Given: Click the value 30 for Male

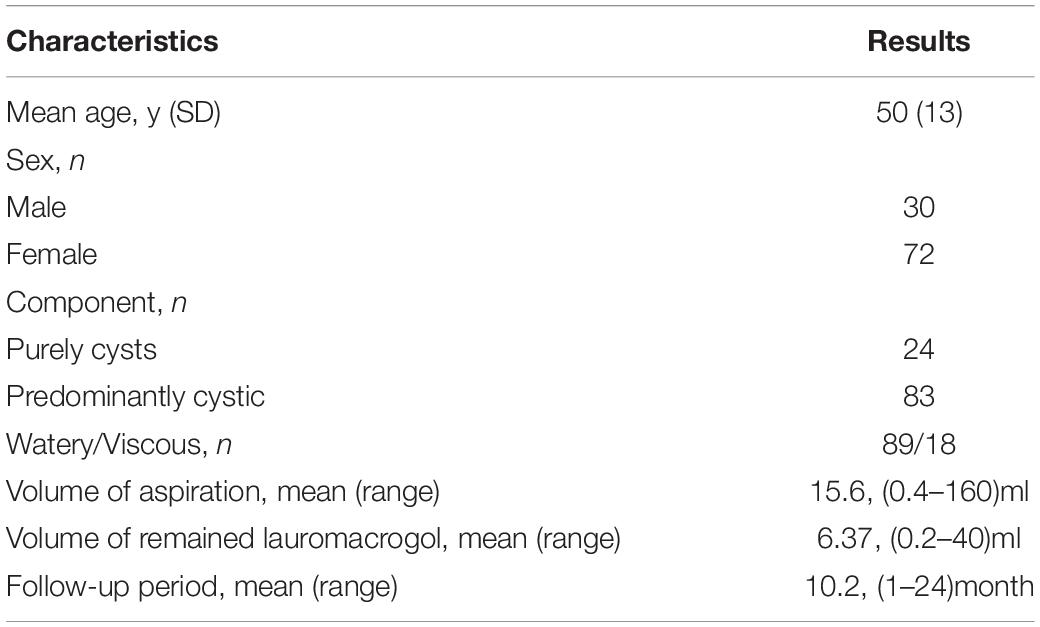Looking at the screenshot, I should [919, 207].
